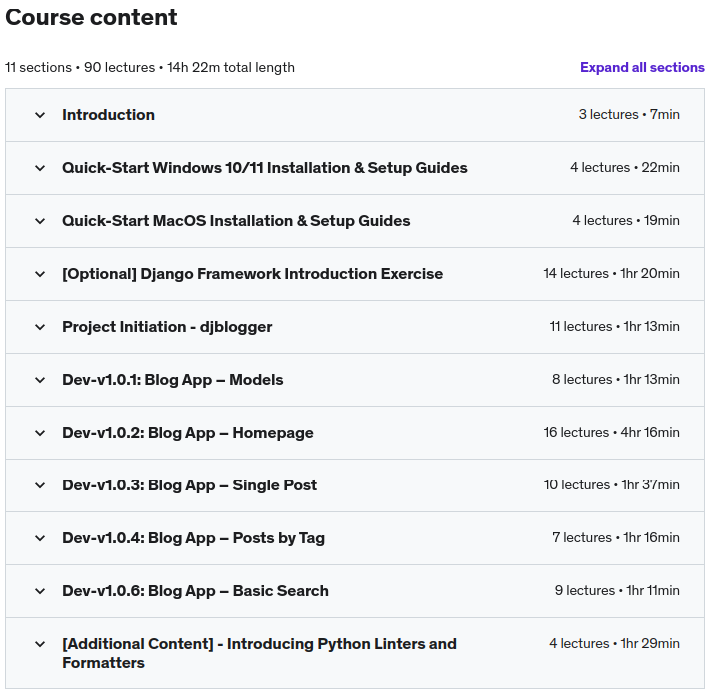Select Dev-v1.0.4: Blog App – Posts by Tag title
Image resolution: width=710 pixels, height=696 pixels.
[193, 538]
